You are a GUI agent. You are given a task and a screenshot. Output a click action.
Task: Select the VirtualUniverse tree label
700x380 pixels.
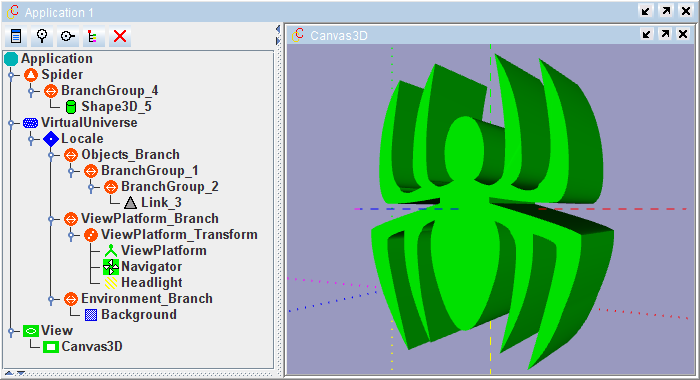click(x=89, y=122)
